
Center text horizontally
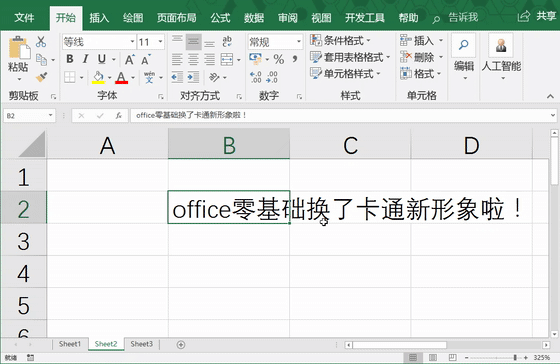(193, 59)
